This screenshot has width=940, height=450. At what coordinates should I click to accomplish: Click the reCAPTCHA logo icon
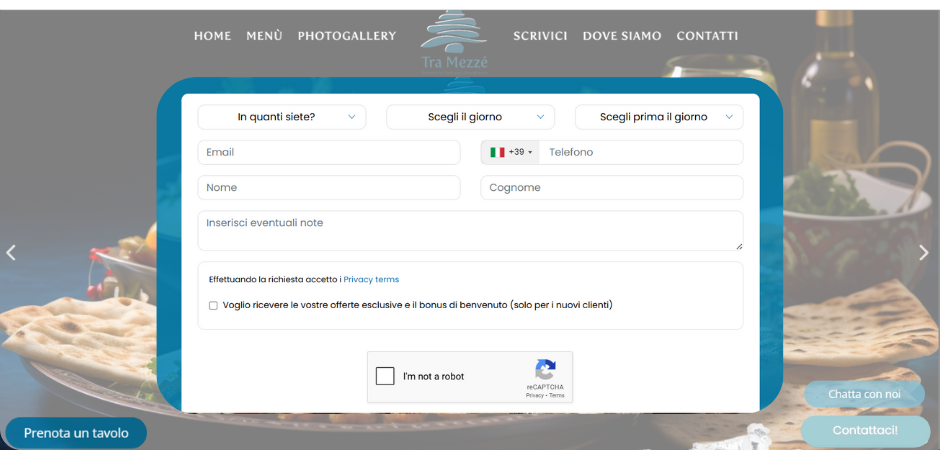click(545, 369)
